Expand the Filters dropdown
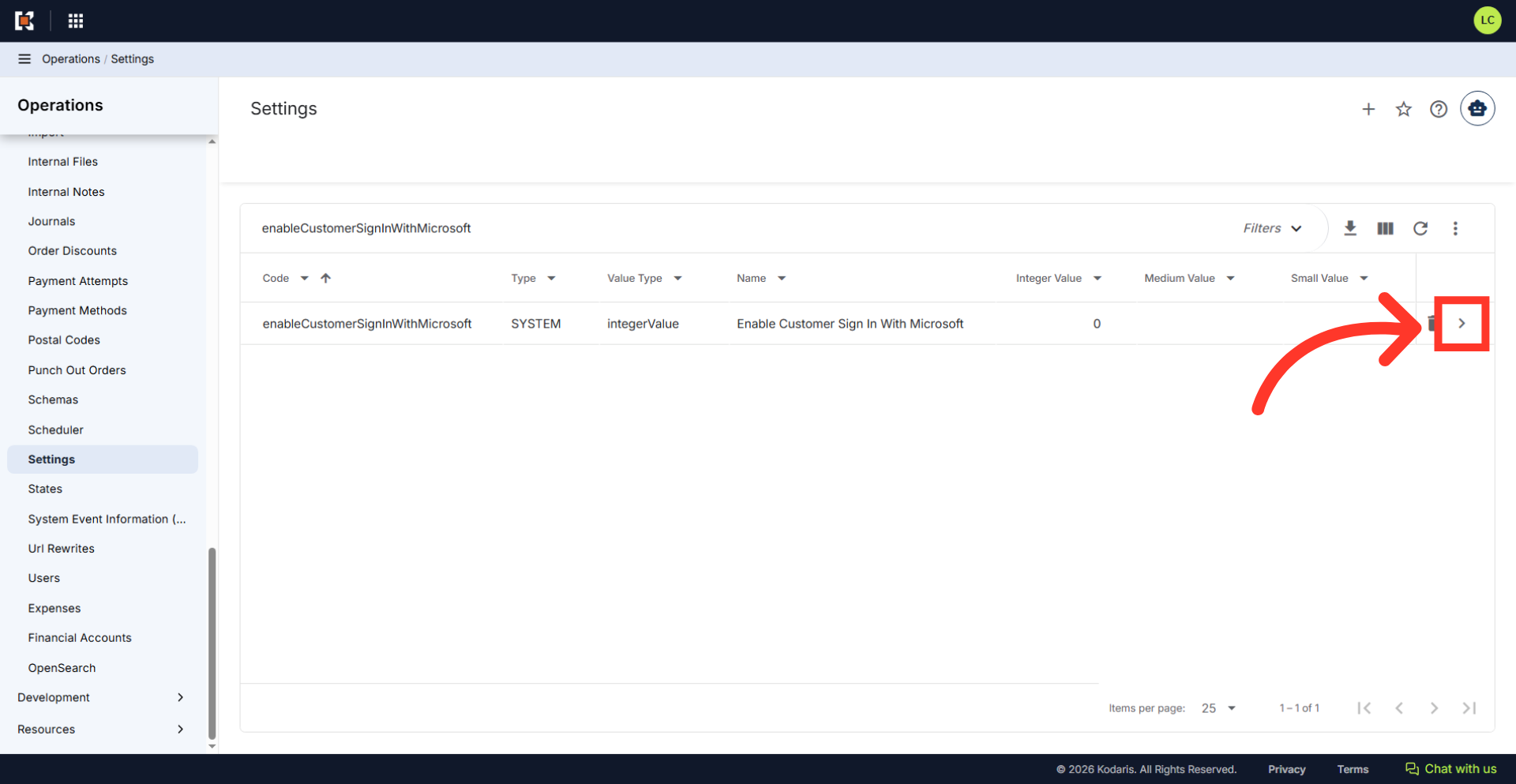The height and width of the screenshot is (784, 1516). pyautogui.click(x=1273, y=228)
